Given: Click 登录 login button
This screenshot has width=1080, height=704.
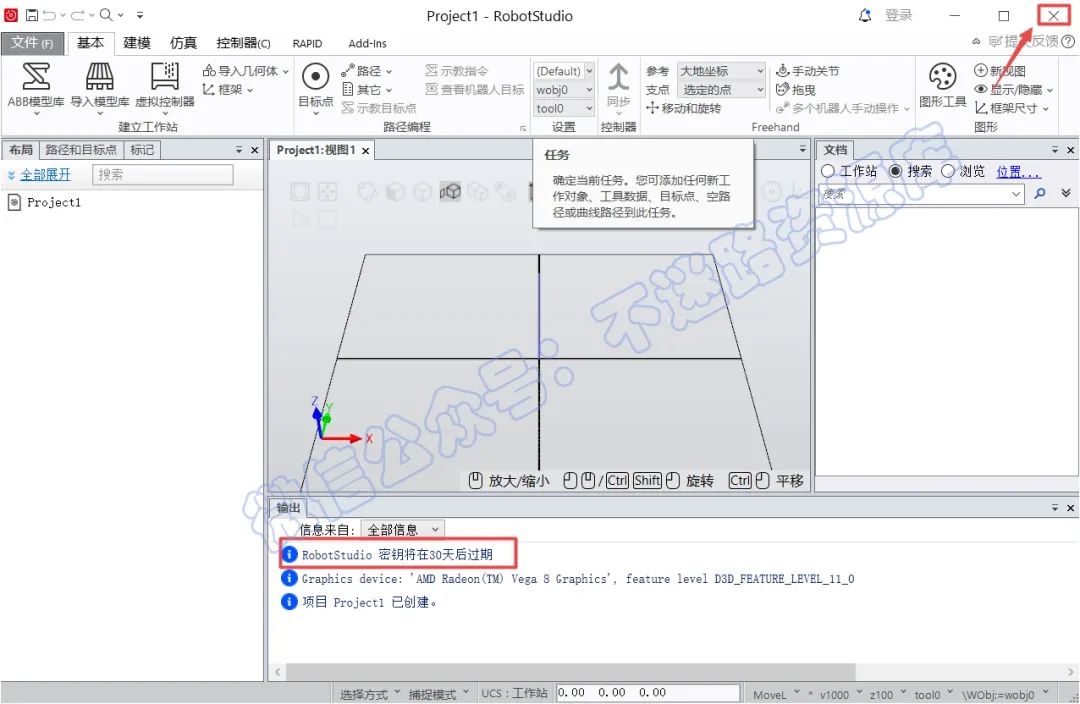Looking at the screenshot, I should point(899,15).
